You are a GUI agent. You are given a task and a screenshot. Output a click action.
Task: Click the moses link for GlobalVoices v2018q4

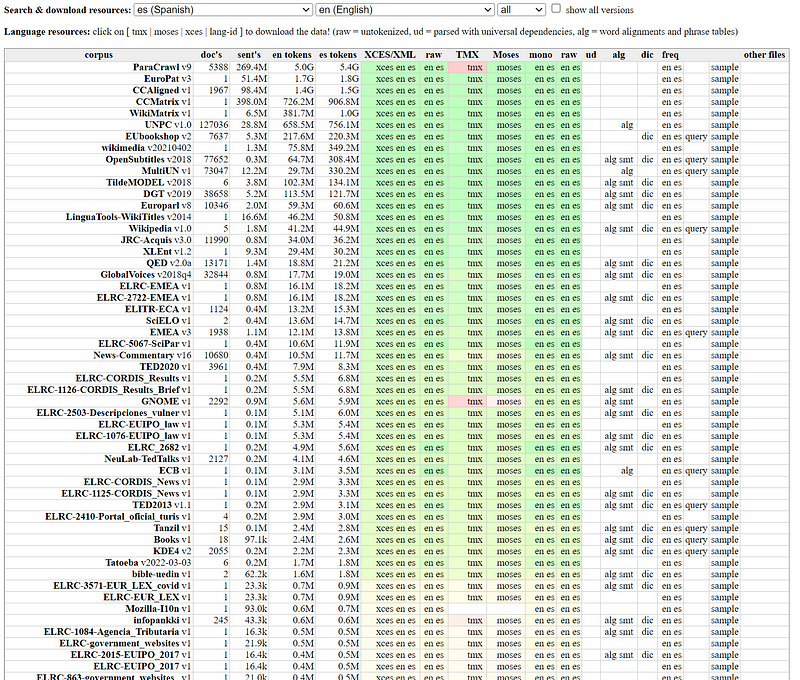coord(508,274)
